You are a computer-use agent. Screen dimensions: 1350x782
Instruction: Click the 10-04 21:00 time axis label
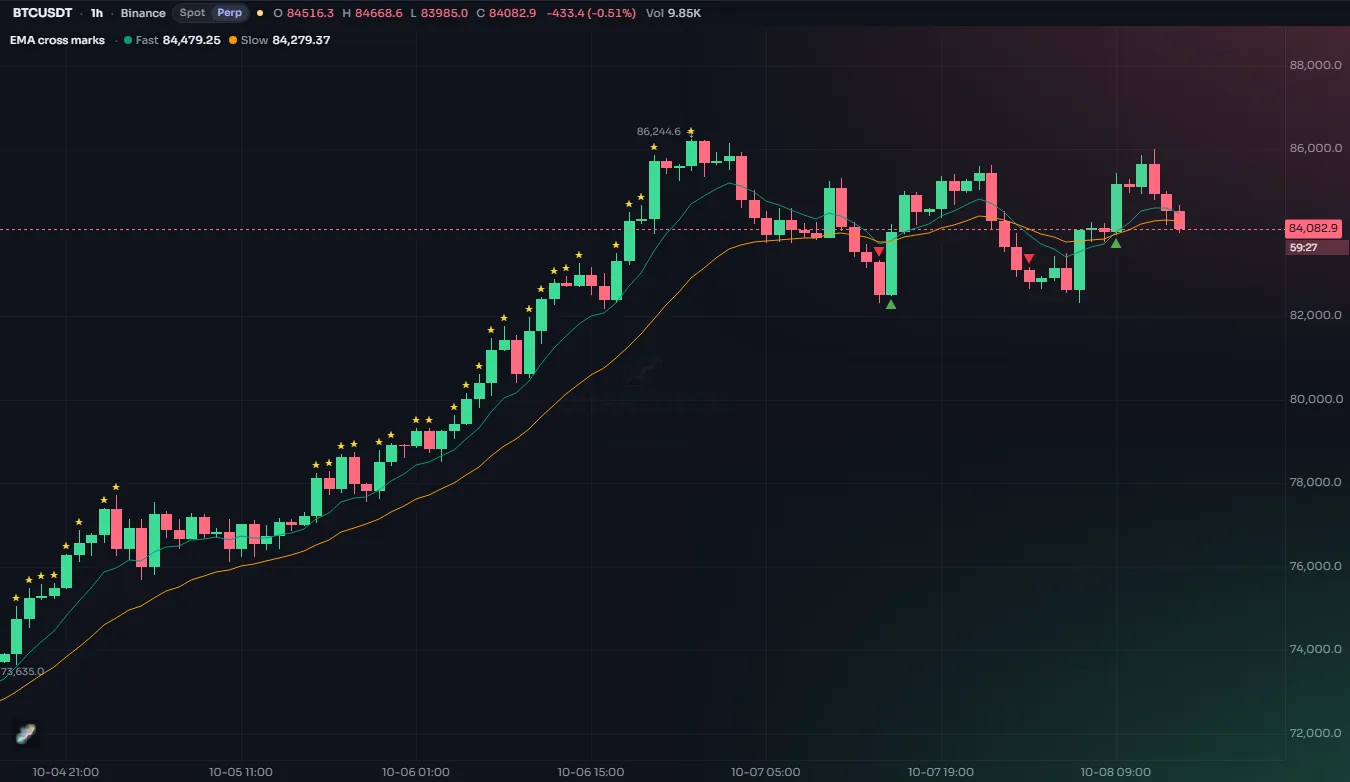tap(66, 772)
